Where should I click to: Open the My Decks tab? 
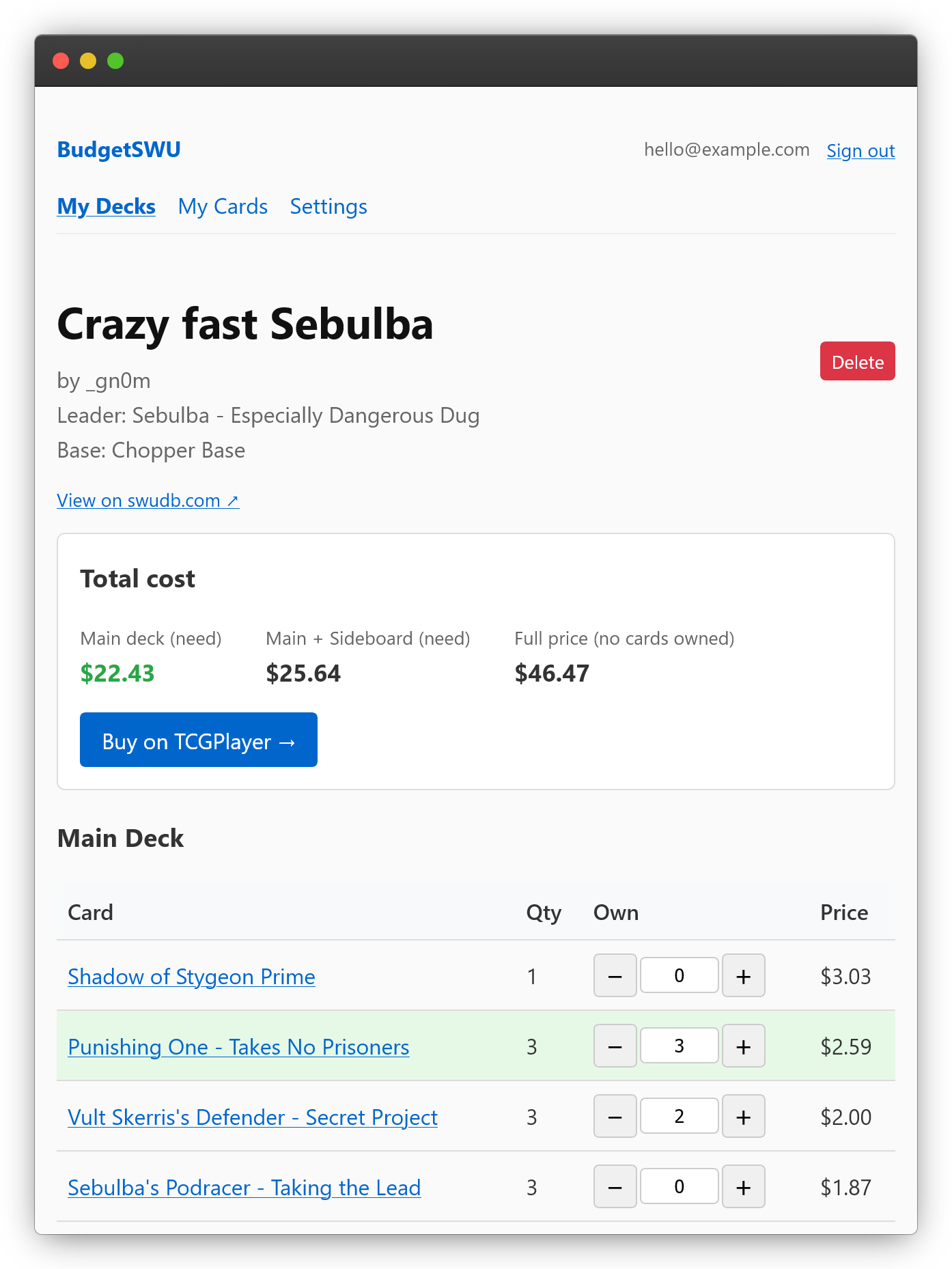(106, 206)
